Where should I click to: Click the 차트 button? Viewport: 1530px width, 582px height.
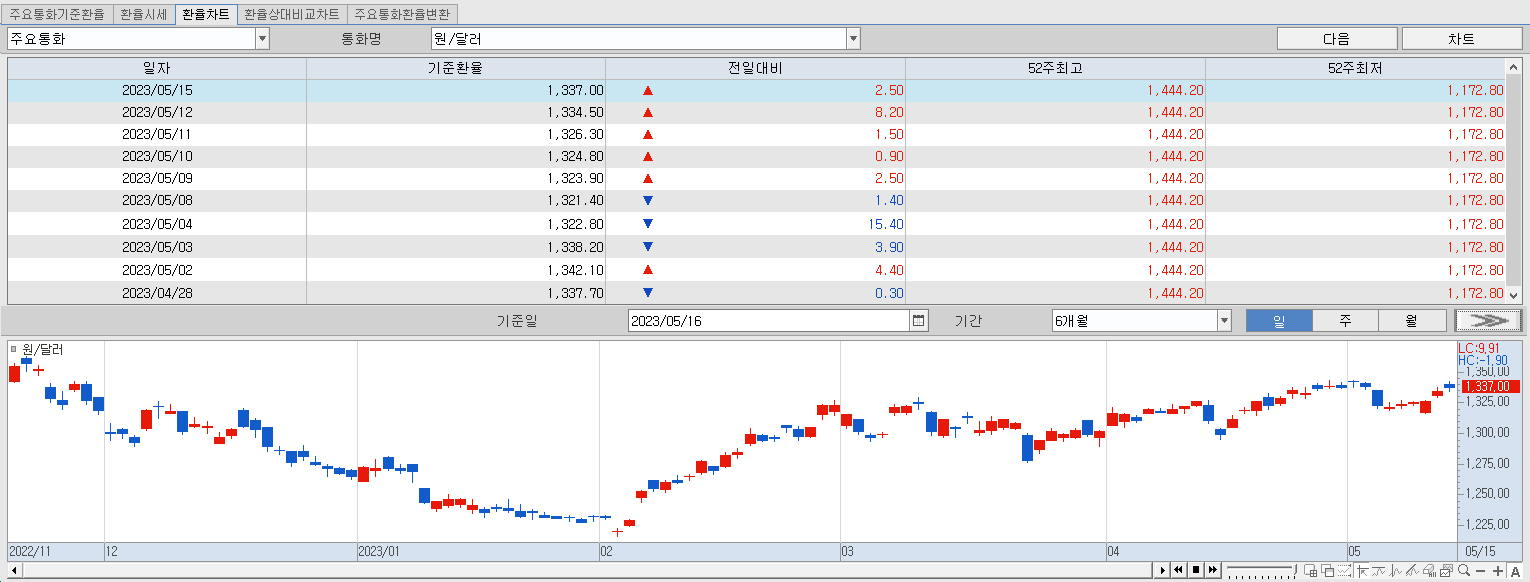click(1461, 39)
